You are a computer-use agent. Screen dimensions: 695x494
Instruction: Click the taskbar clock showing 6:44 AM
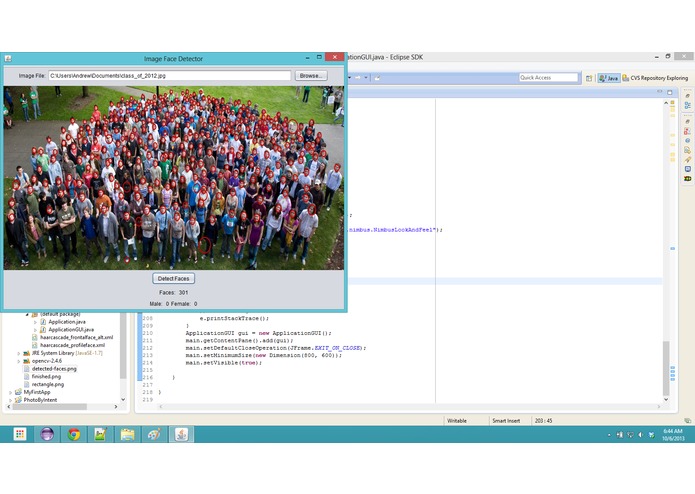coord(673,435)
